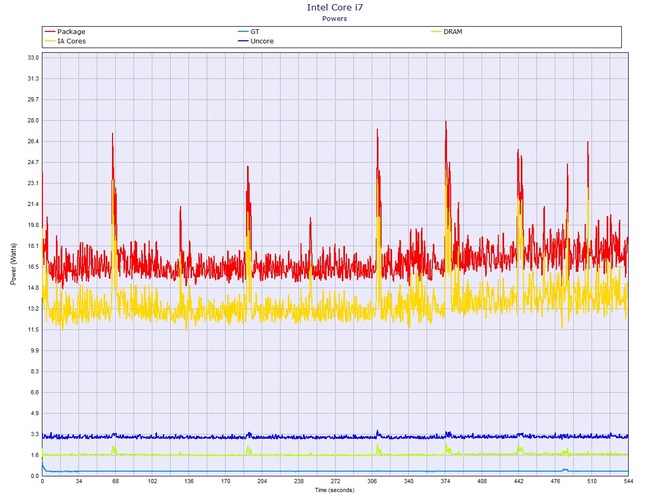Click the green DRAM legend line swatch
Image resolution: width=670 pixels, height=502 pixels.
tap(436, 32)
